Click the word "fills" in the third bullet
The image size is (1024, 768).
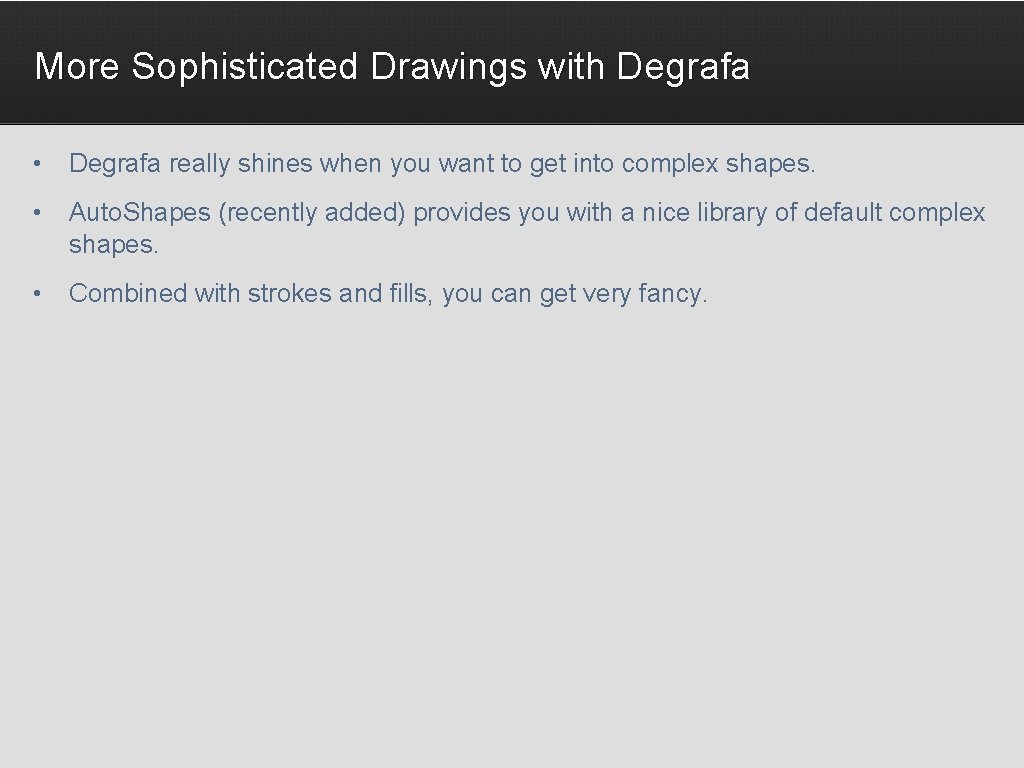409,294
